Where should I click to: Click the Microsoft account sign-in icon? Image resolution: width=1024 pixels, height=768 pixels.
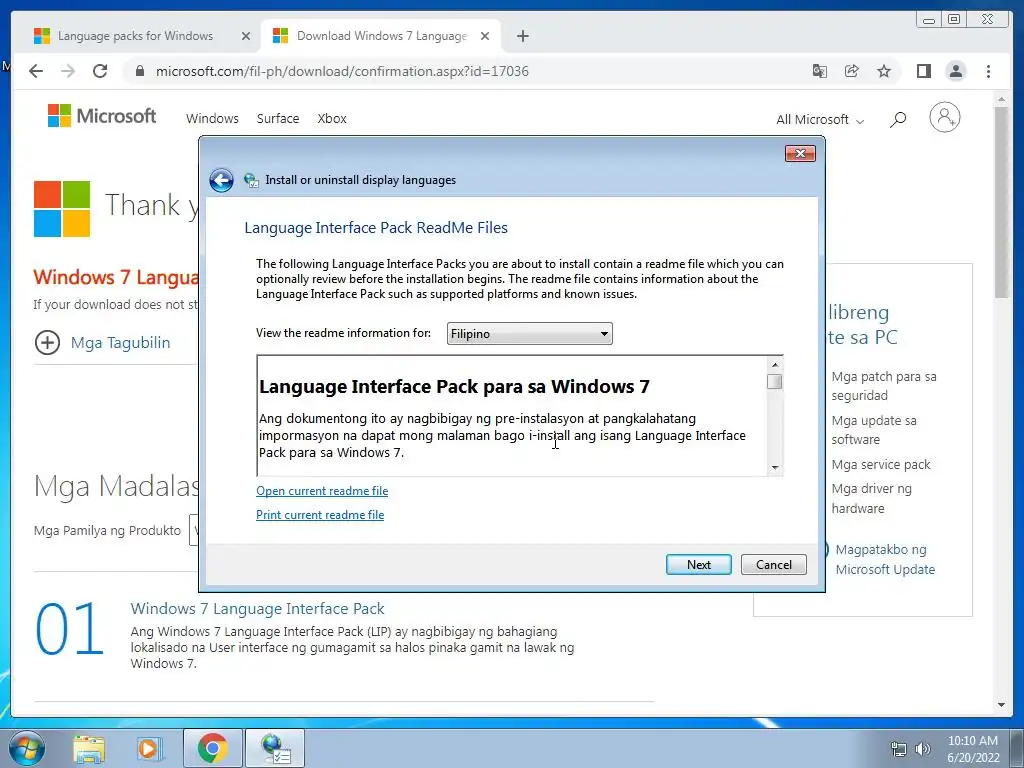(x=944, y=118)
